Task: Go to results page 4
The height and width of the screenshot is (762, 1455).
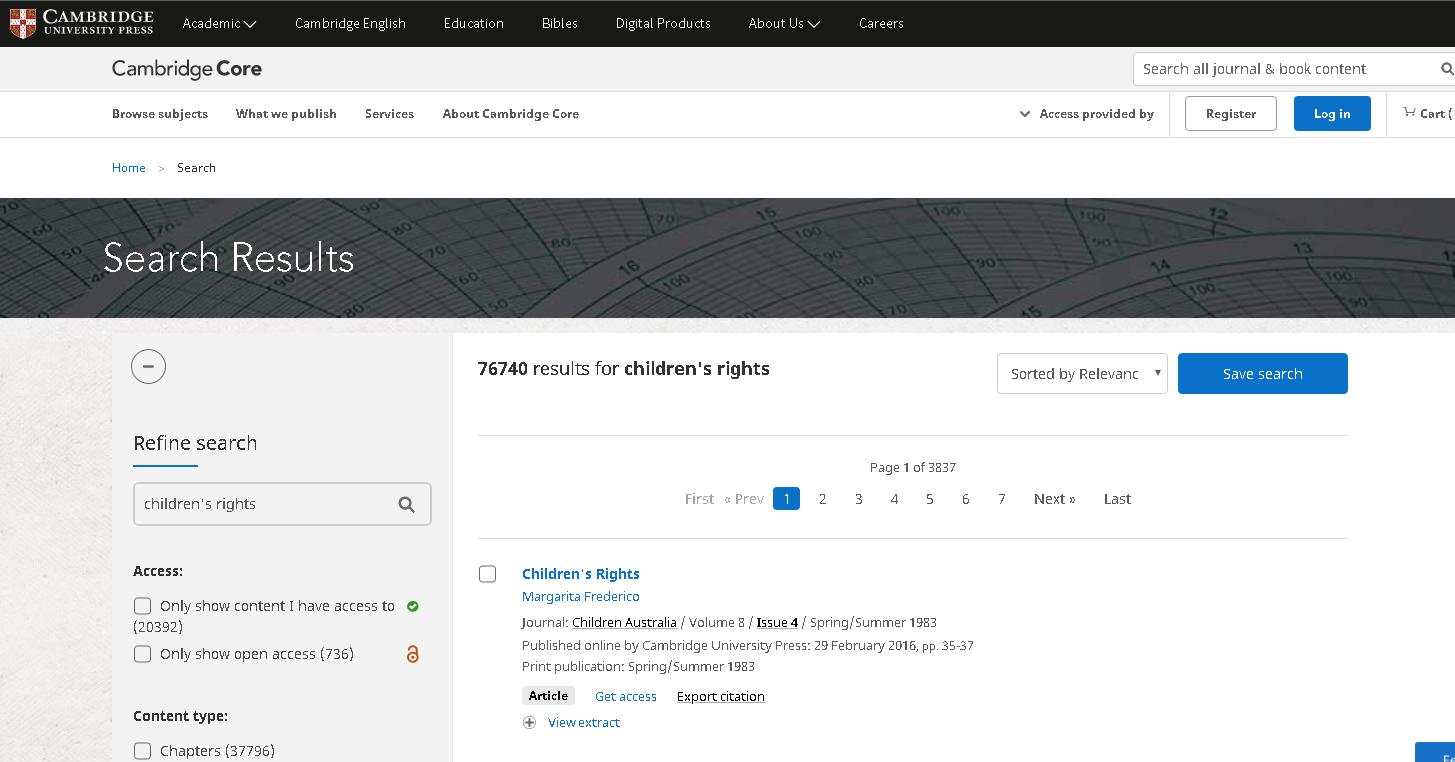Action: [x=894, y=499]
